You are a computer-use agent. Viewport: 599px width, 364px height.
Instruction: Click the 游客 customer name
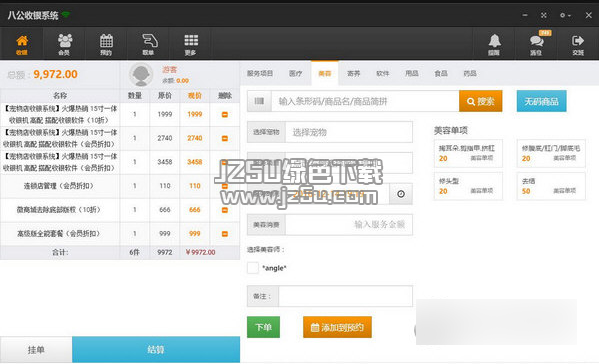point(170,70)
